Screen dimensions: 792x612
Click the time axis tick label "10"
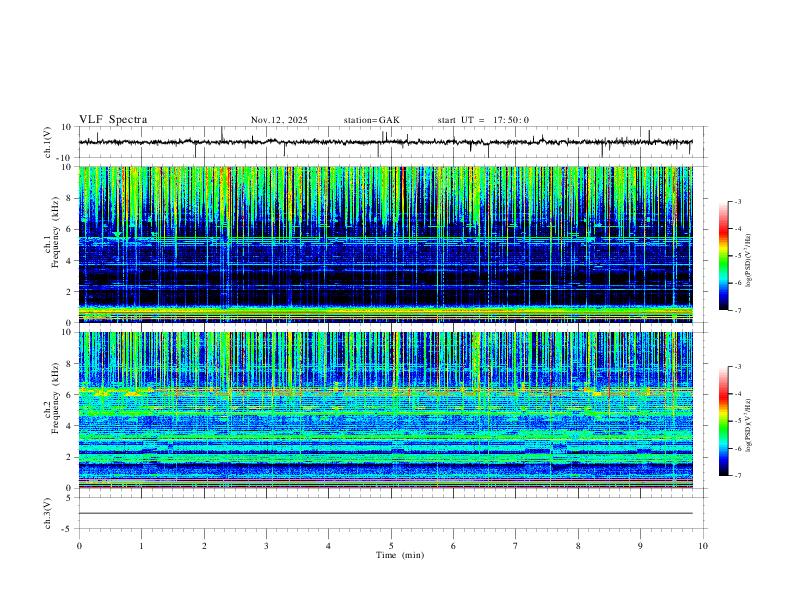(x=703, y=546)
